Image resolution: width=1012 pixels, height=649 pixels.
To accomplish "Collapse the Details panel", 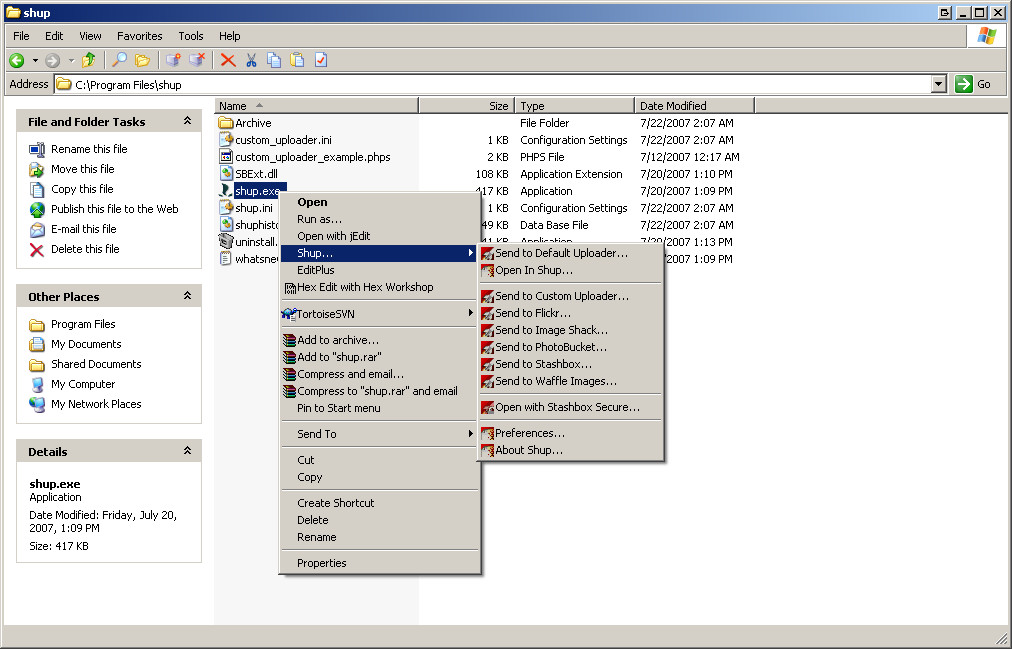I will tap(187, 451).
